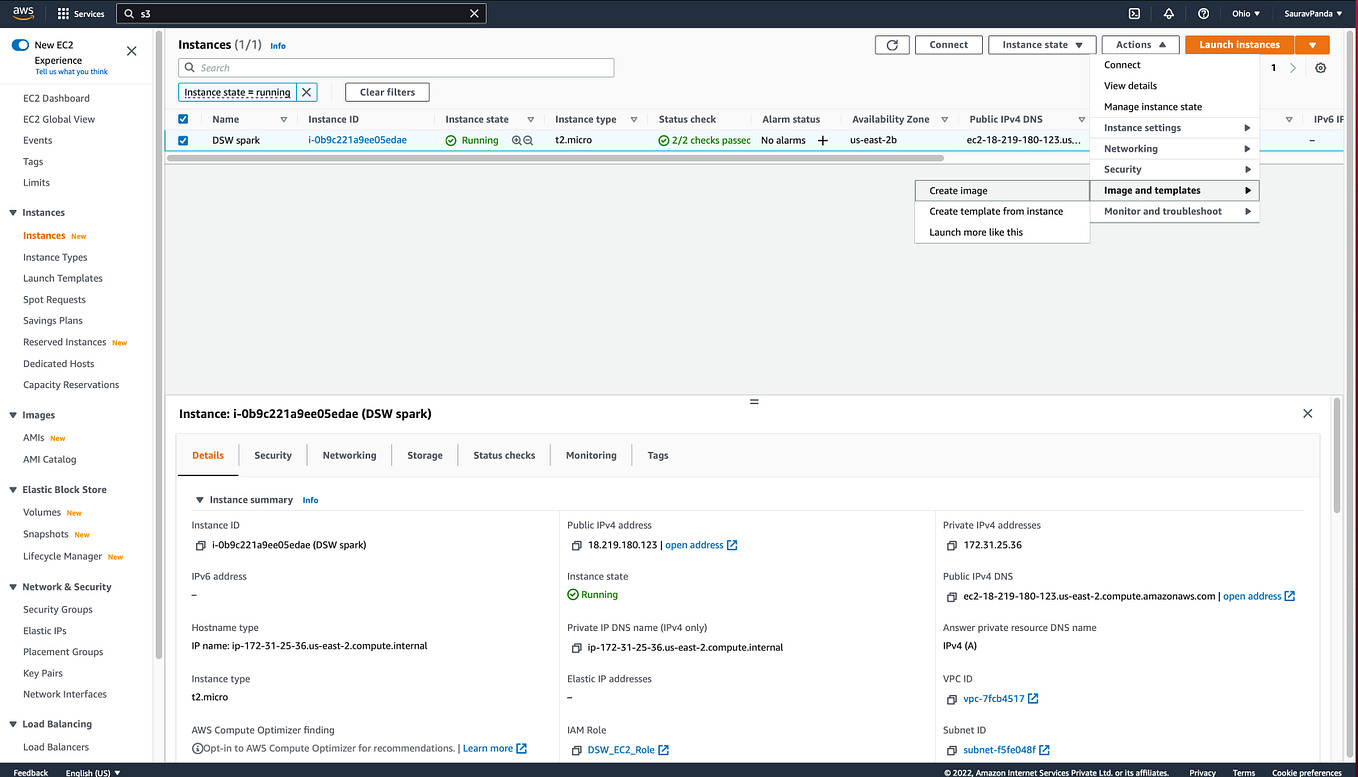The image size is (1358, 777).
Task: Open English (US) language selector
Action: pos(93,772)
